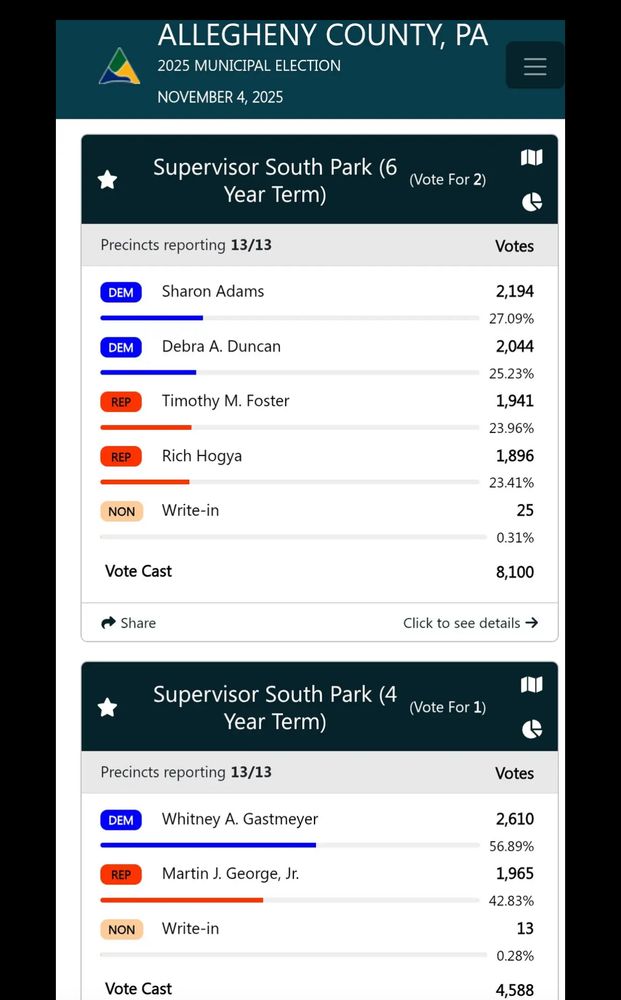Expand details for the 6 Year Term race
Screen dimensions: 621x1000
pos(471,622)
